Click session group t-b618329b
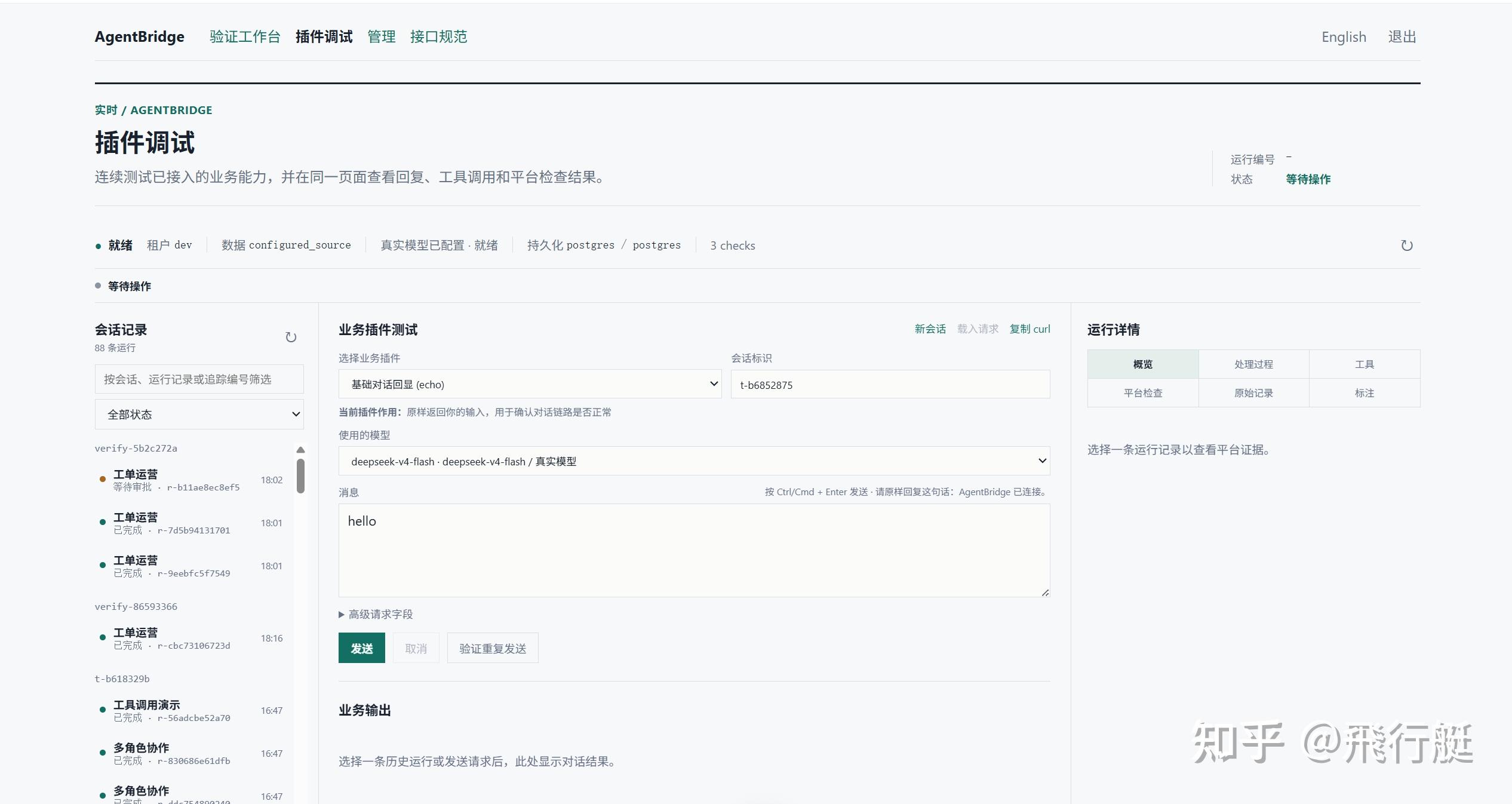This screenshot has width=1512, height=804. coord(122,679)
